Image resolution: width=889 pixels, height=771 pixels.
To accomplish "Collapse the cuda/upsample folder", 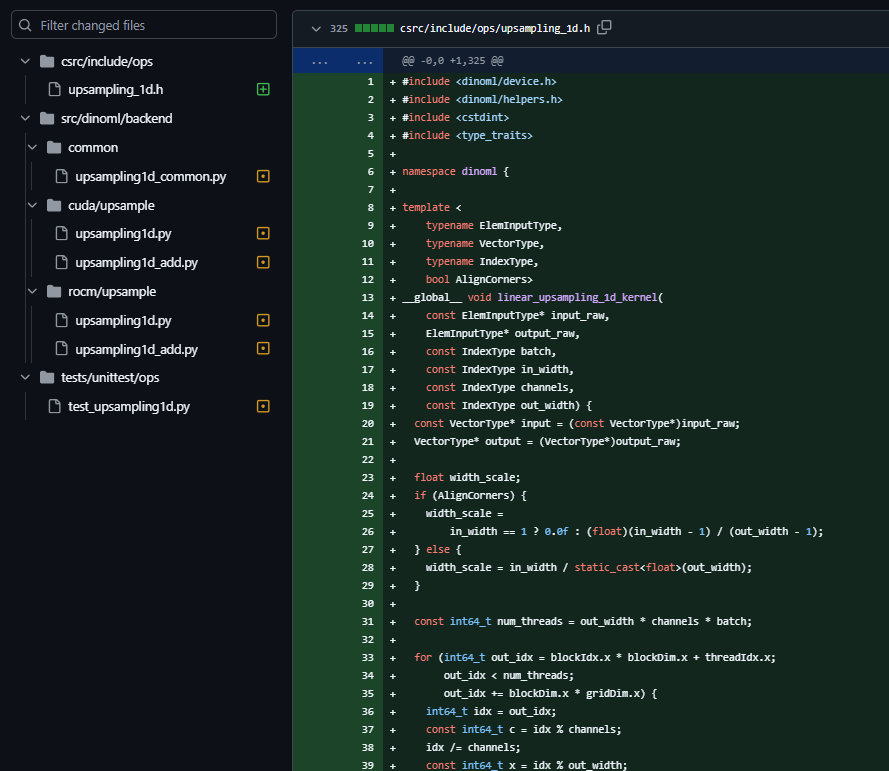I will click(x=32, y=205).
